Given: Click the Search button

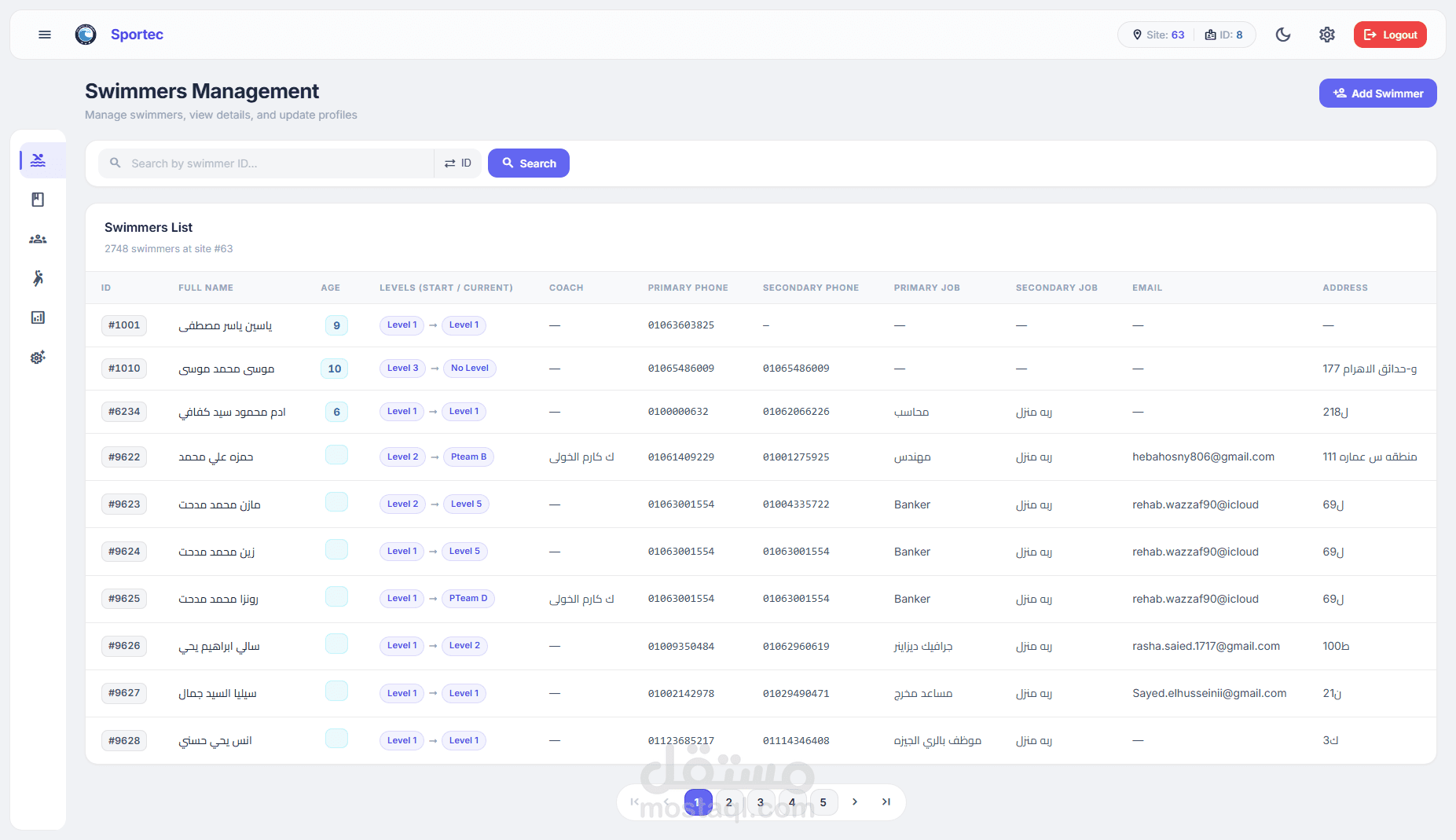Looking at the screenshot, I should click(x=529, y=163).
